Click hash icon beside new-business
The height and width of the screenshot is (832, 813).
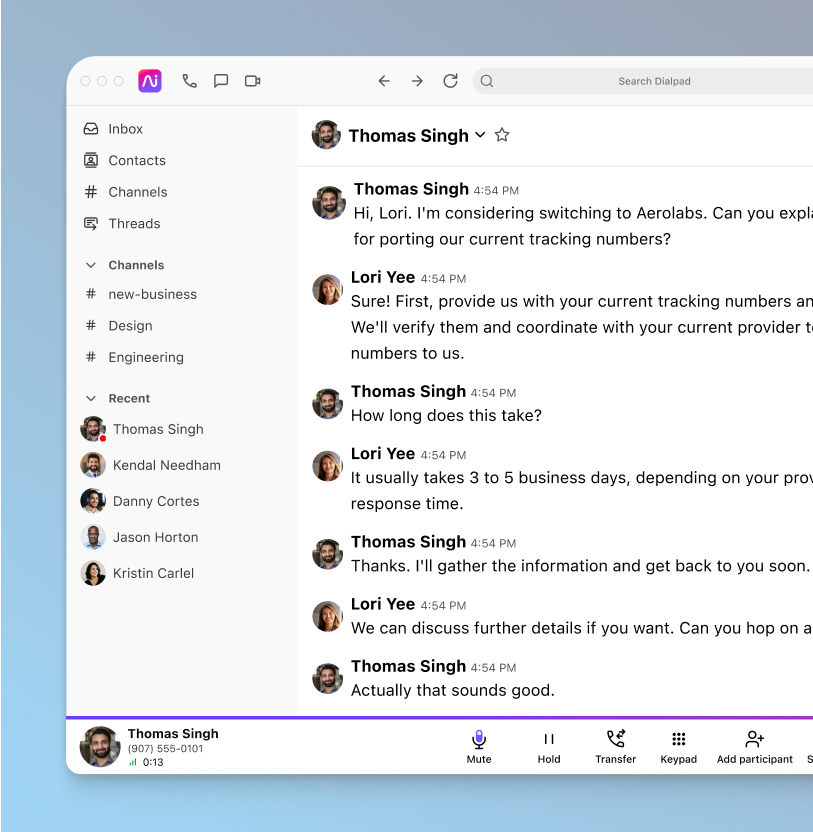[91, 294]
